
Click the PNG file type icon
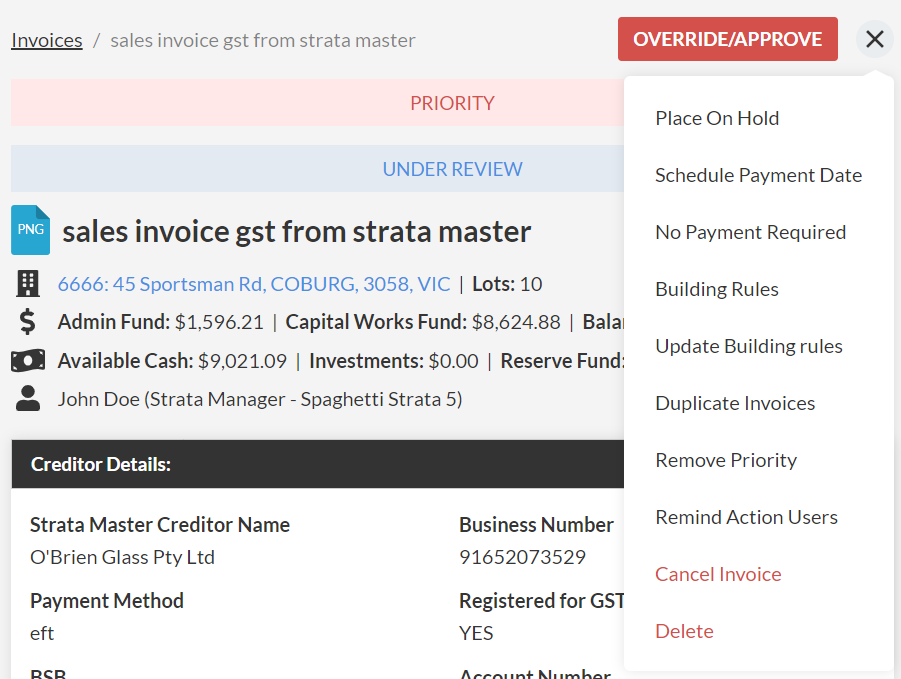click(30, 230)
